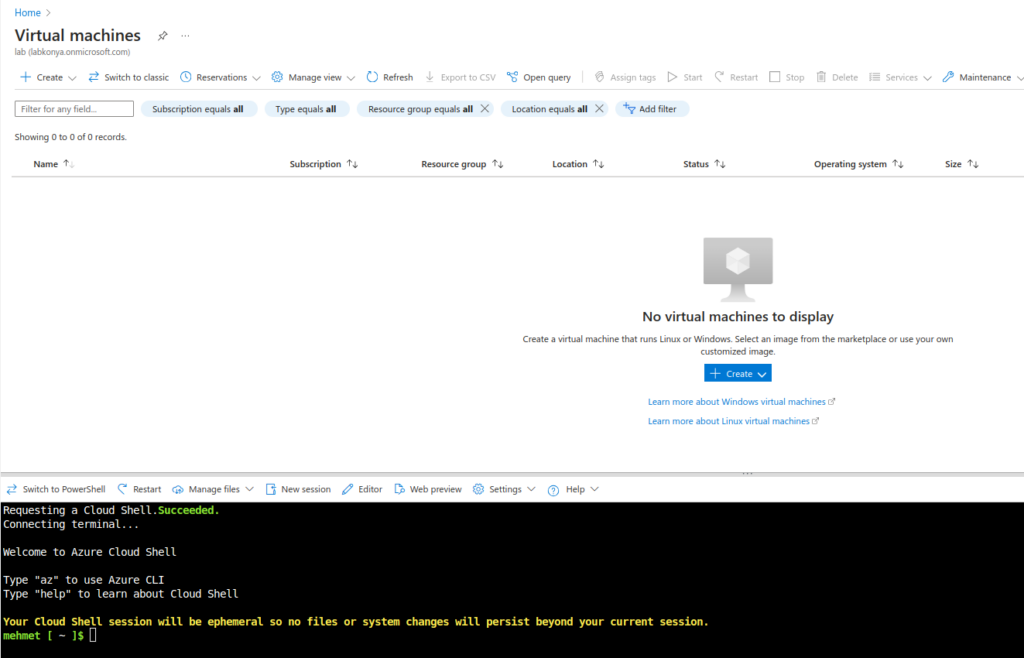Sort by the Subscription column
This screenshot has height=658, width=1024.
tap(324, 164)
